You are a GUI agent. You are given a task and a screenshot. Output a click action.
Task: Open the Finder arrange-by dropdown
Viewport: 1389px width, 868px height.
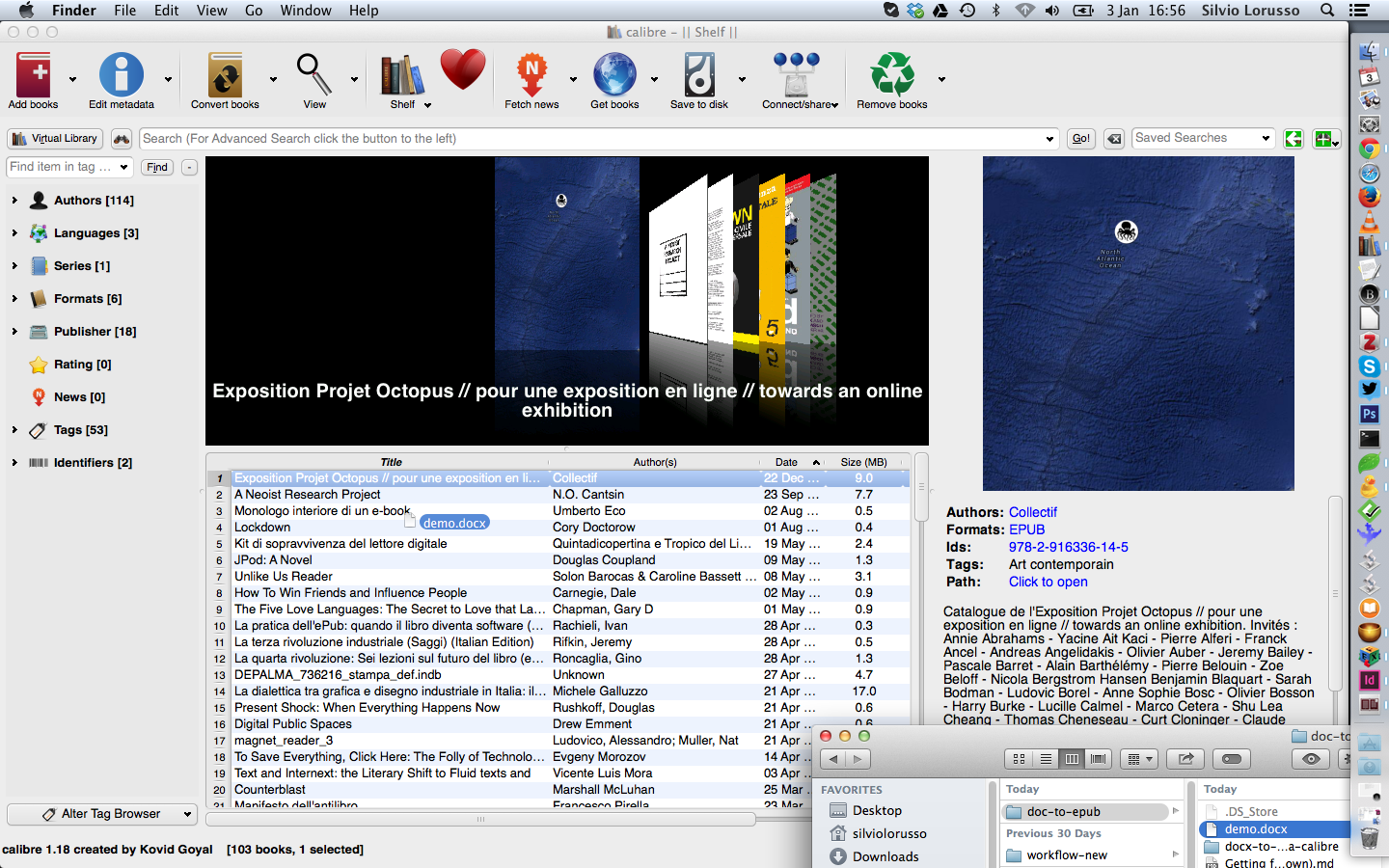[1139, 759]
